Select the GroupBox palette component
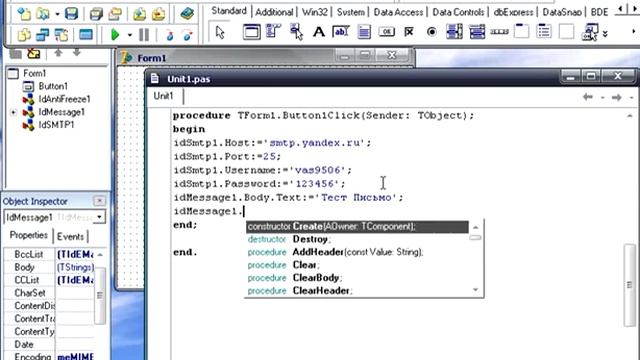 click(x=521, y=31)
